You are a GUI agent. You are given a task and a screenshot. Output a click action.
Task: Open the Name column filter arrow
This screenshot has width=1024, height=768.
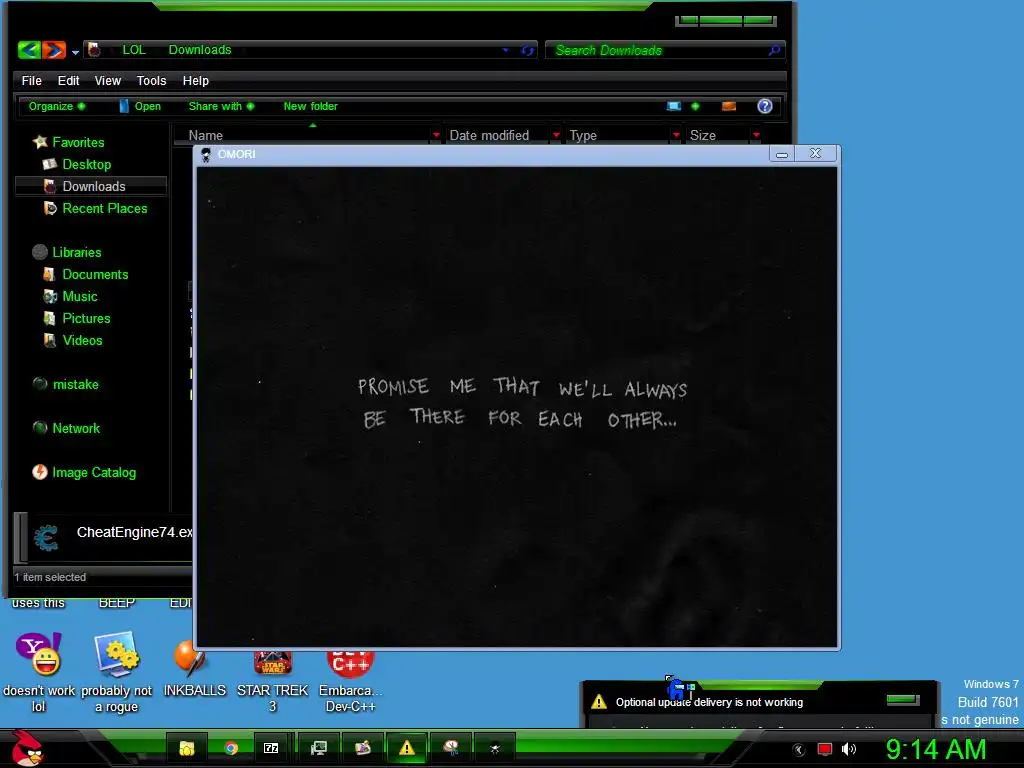(x=436, y=135)
